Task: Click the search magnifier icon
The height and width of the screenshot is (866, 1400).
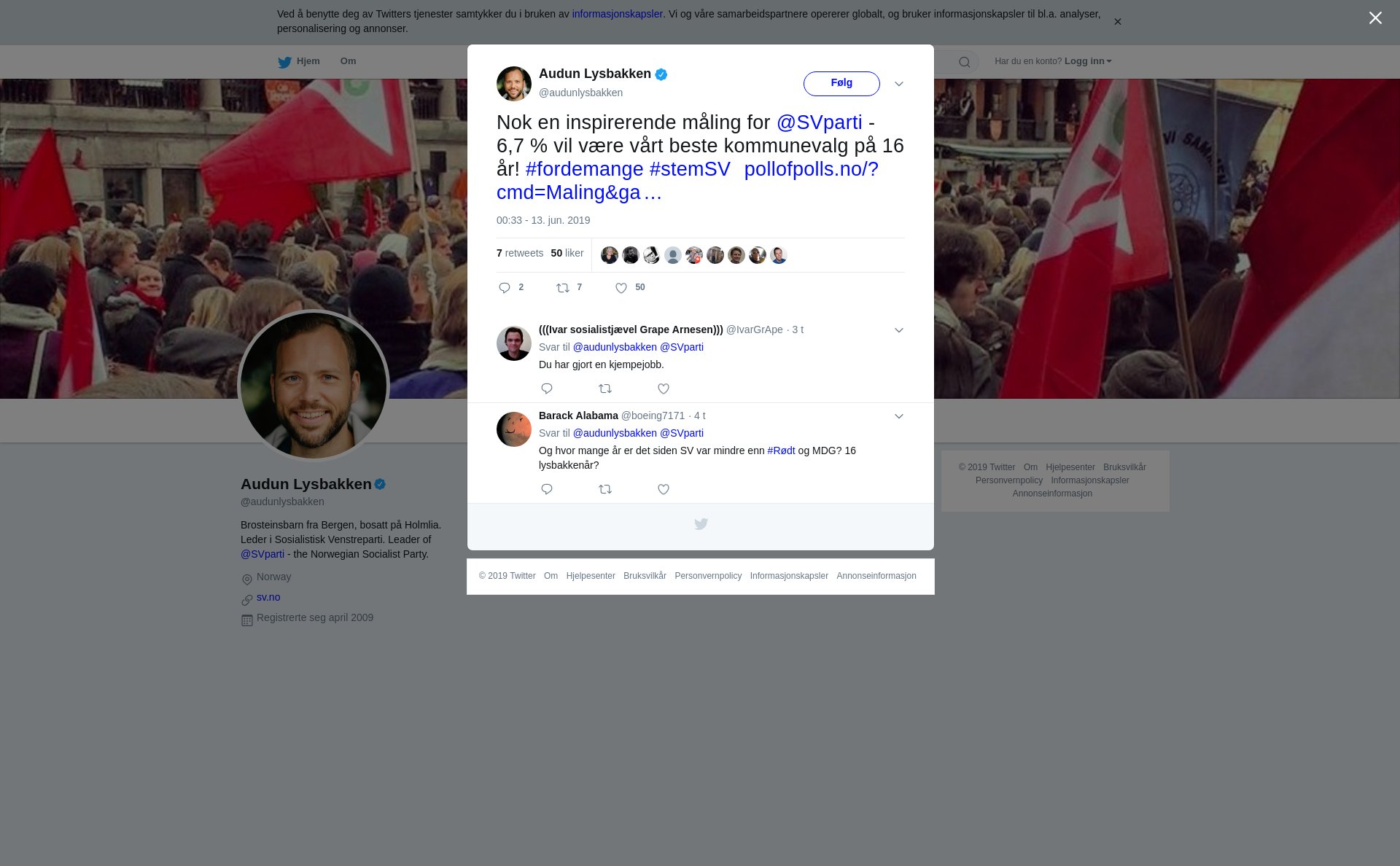Action: 965,62
